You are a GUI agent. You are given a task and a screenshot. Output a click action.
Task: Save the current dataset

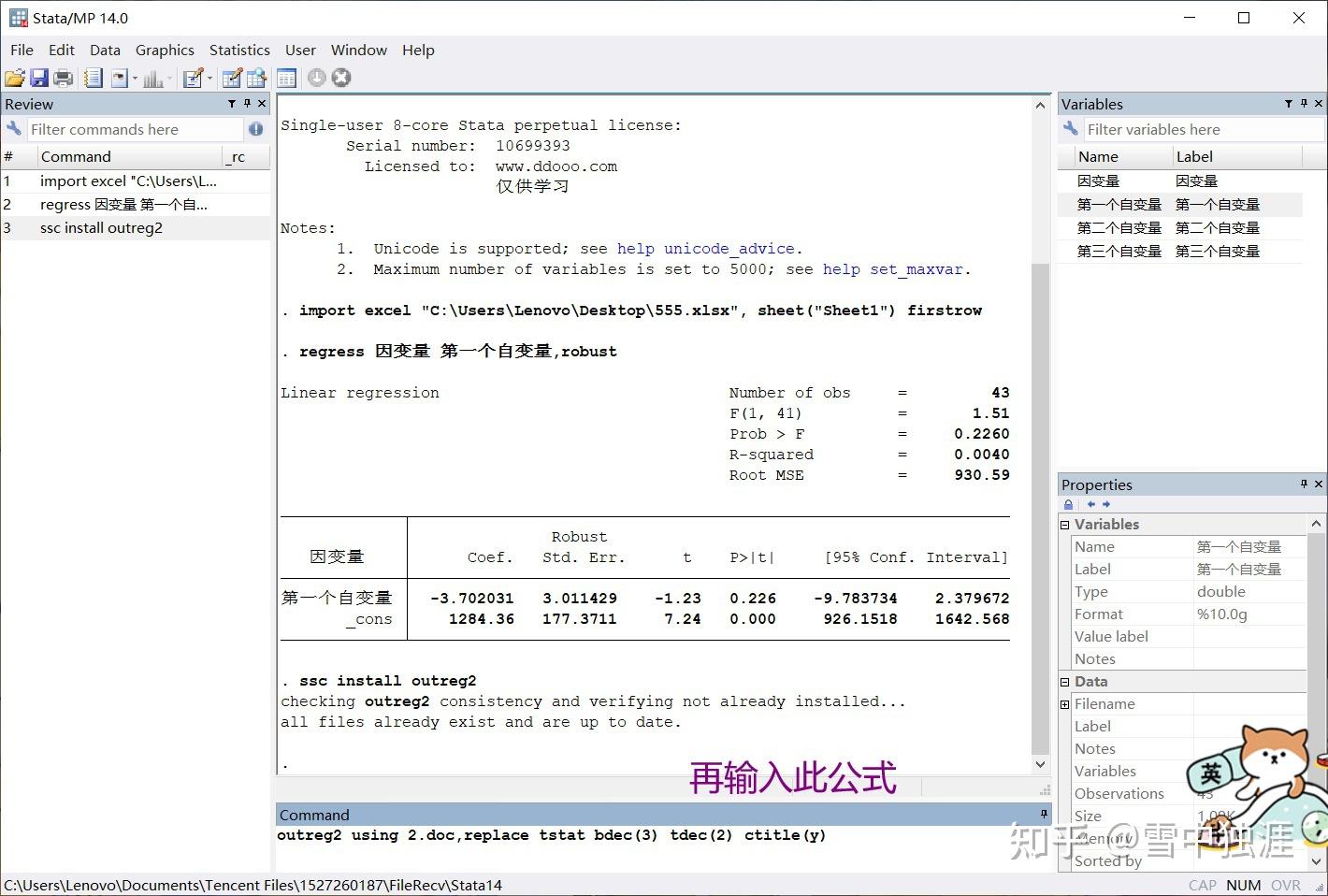tap(38, 78)
